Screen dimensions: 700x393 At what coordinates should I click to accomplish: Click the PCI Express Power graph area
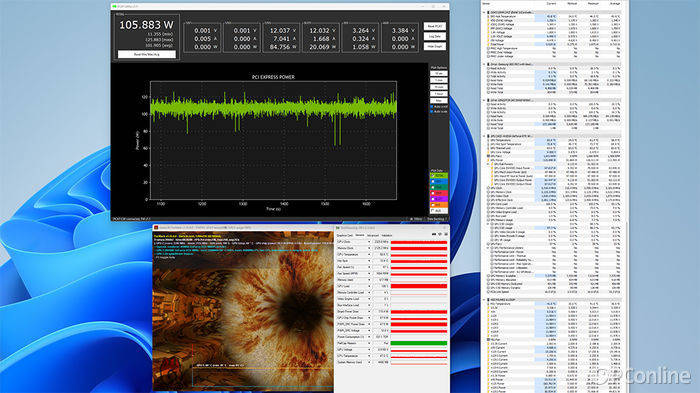pyautogui.click(x=273, y=140)
